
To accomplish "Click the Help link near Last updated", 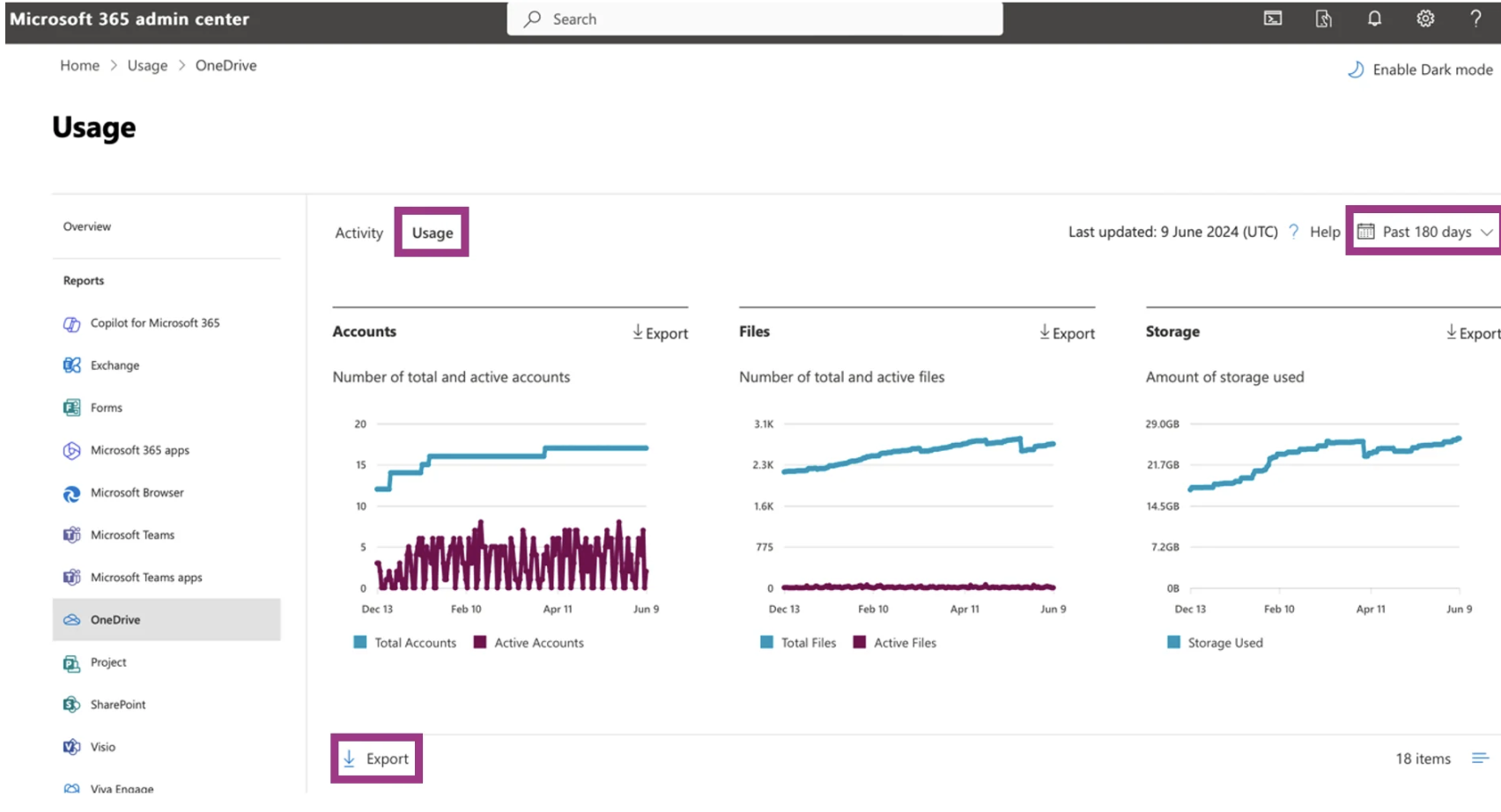I will [1325, 232].
